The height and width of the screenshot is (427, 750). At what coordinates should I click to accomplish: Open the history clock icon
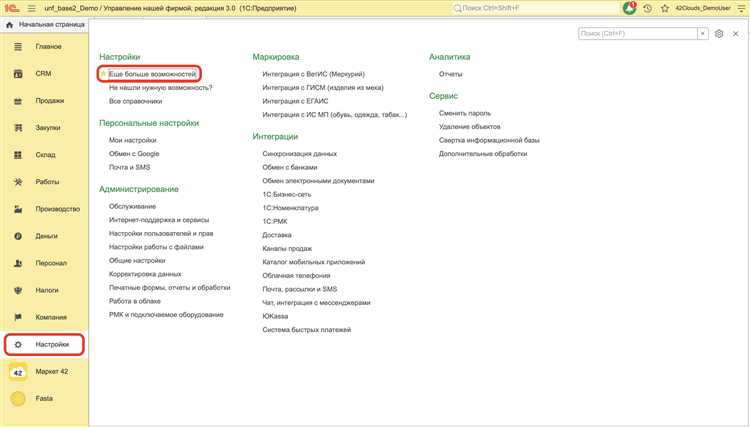click(x=648, y=8)
